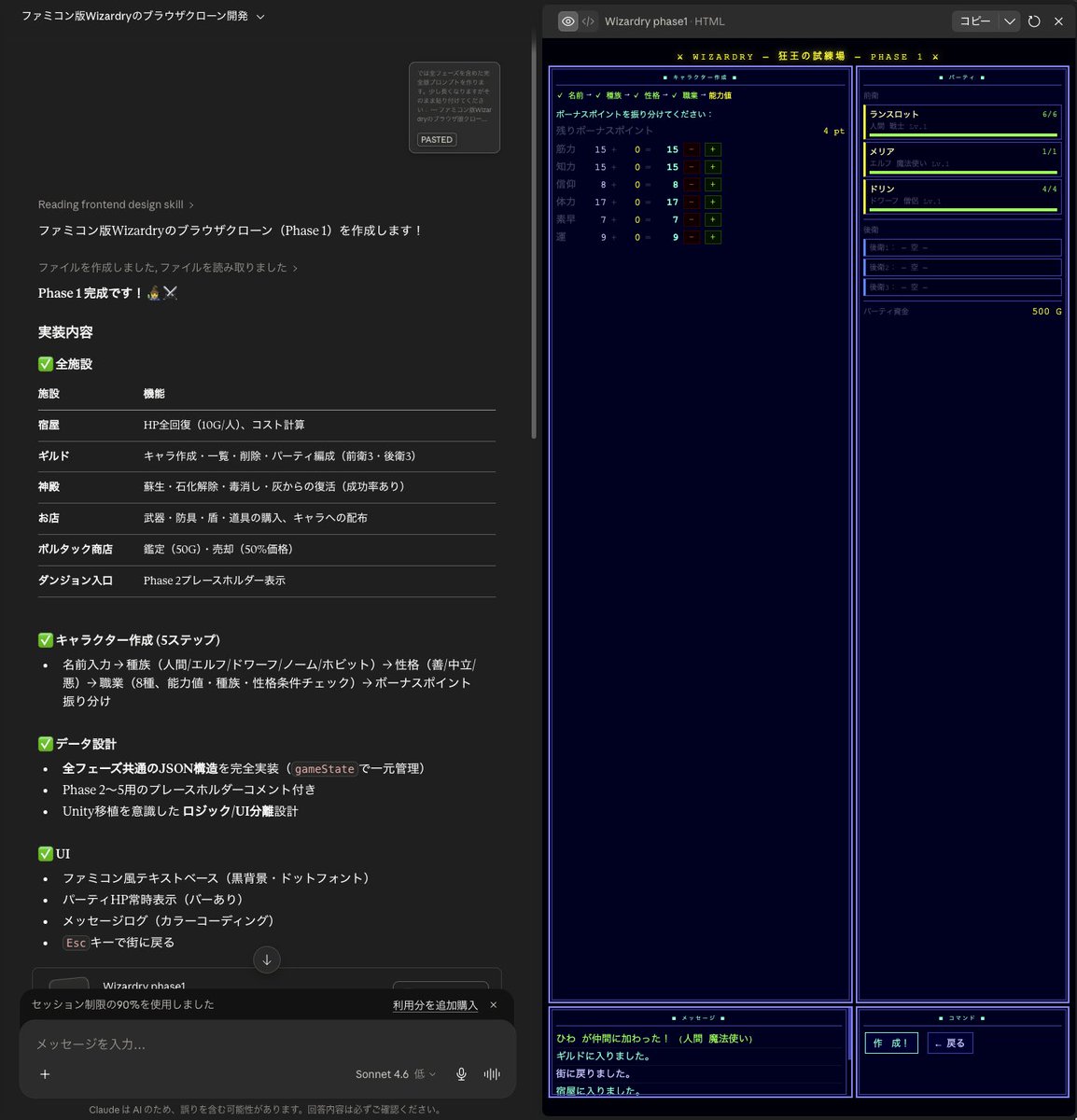Screen dimensions: 1077x1120
Task: Switch artifact panel to preview eye view
Action: point(567,21)
